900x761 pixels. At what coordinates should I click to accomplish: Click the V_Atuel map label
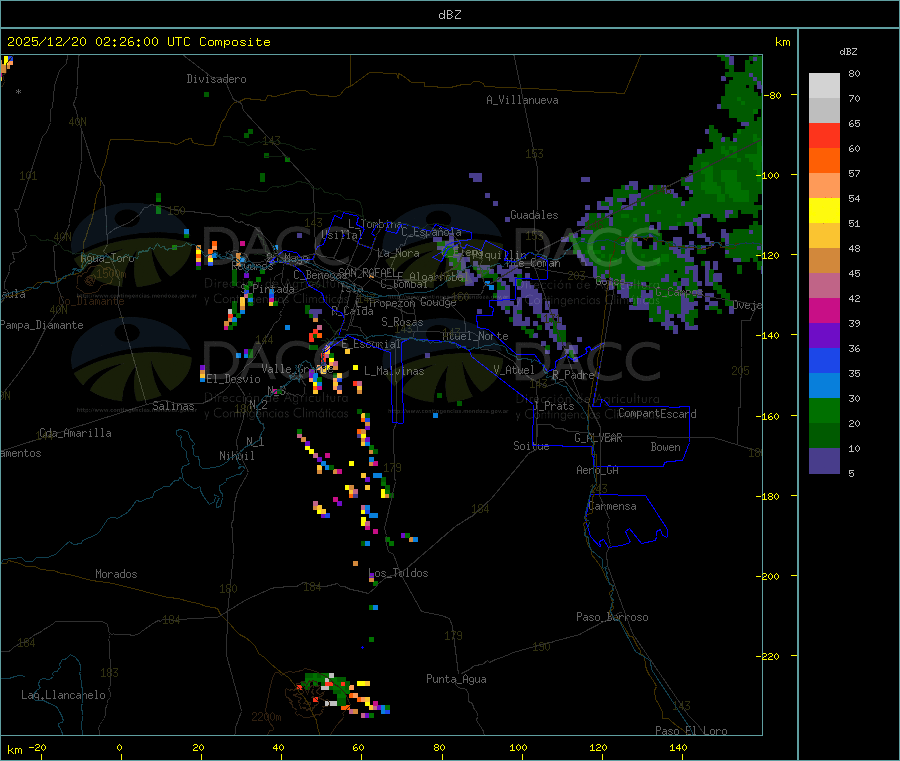coord(514,370)
